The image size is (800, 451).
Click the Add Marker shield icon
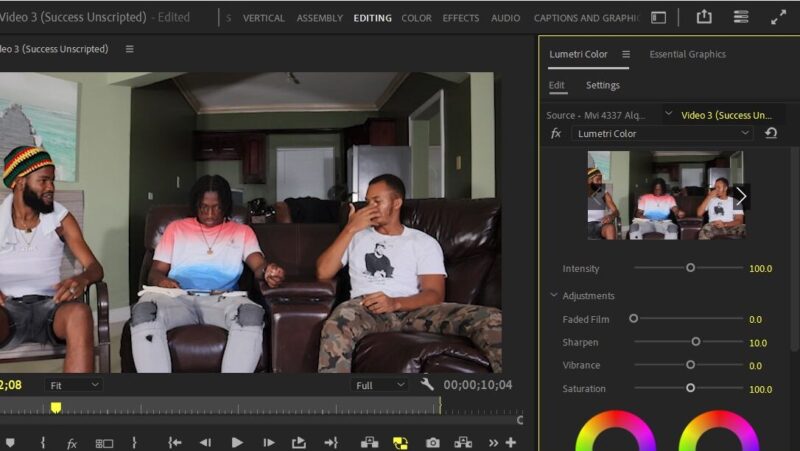[10, 442]
